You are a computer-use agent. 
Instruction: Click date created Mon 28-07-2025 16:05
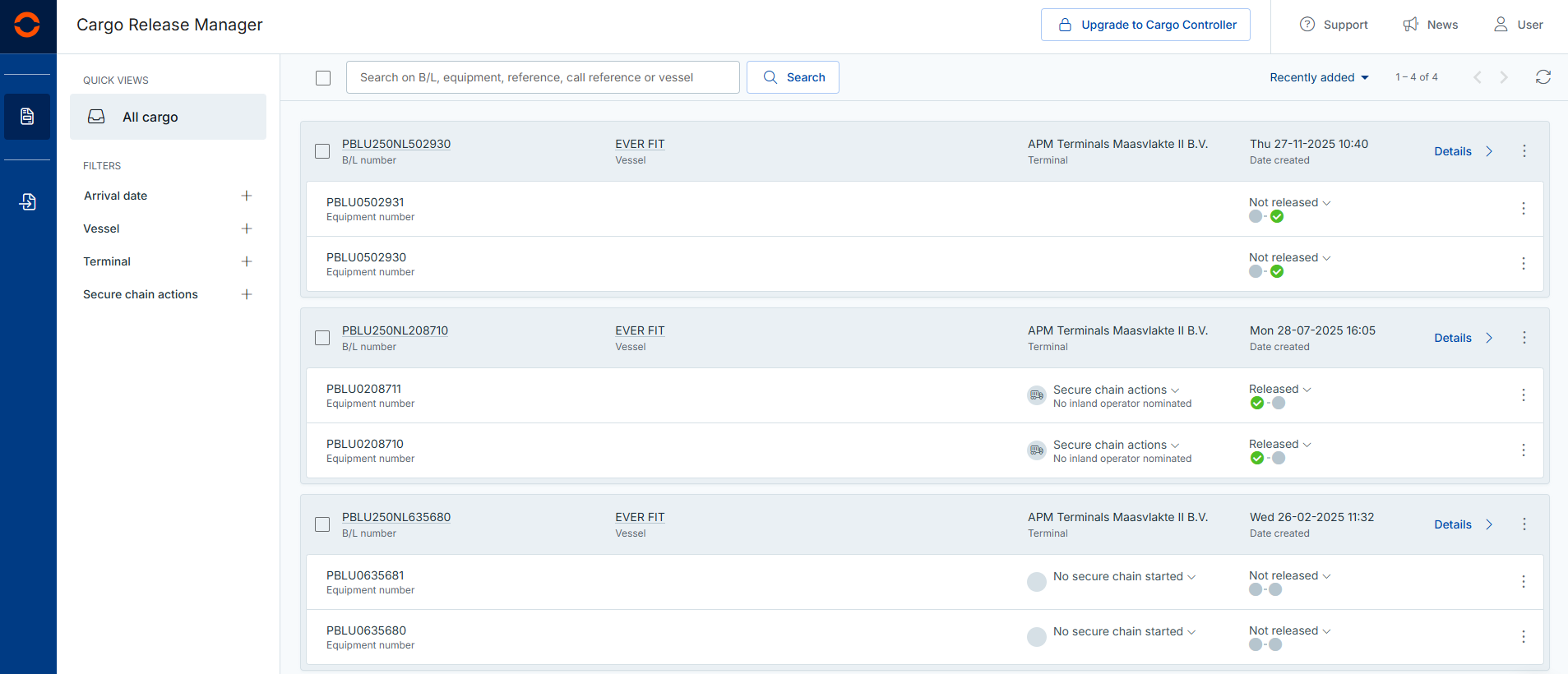coord(1312,330)
